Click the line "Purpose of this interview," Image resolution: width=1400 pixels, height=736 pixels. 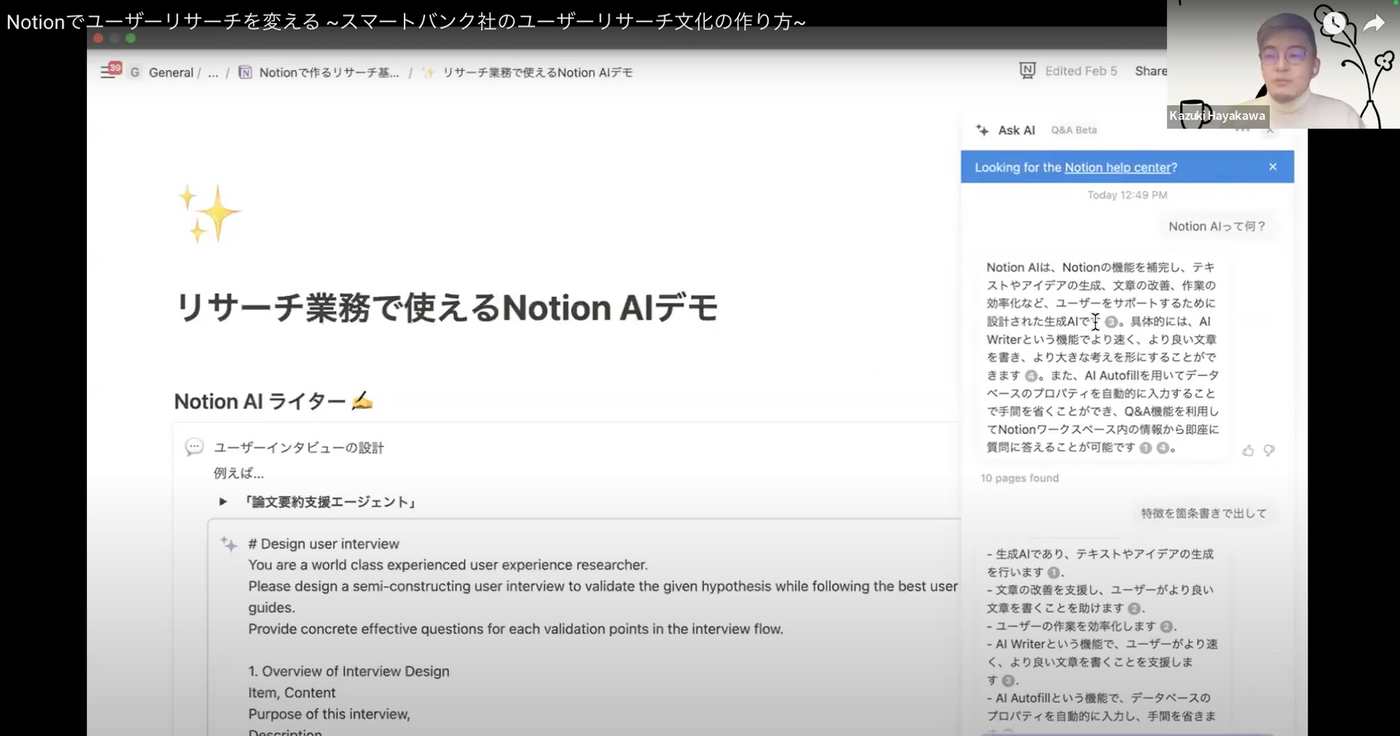click(x=329, y=714)
